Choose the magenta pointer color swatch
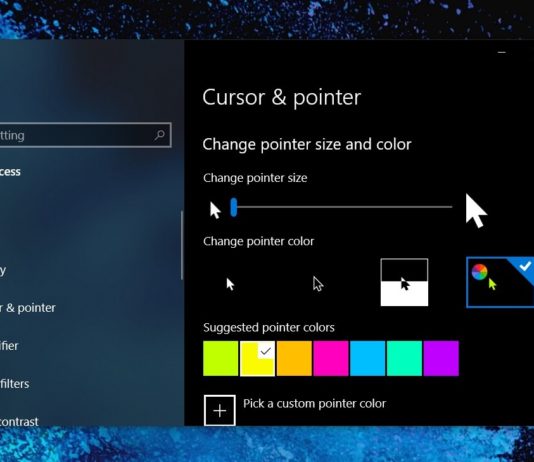Screen dimensions: 534x462 [x=331, y=359]
